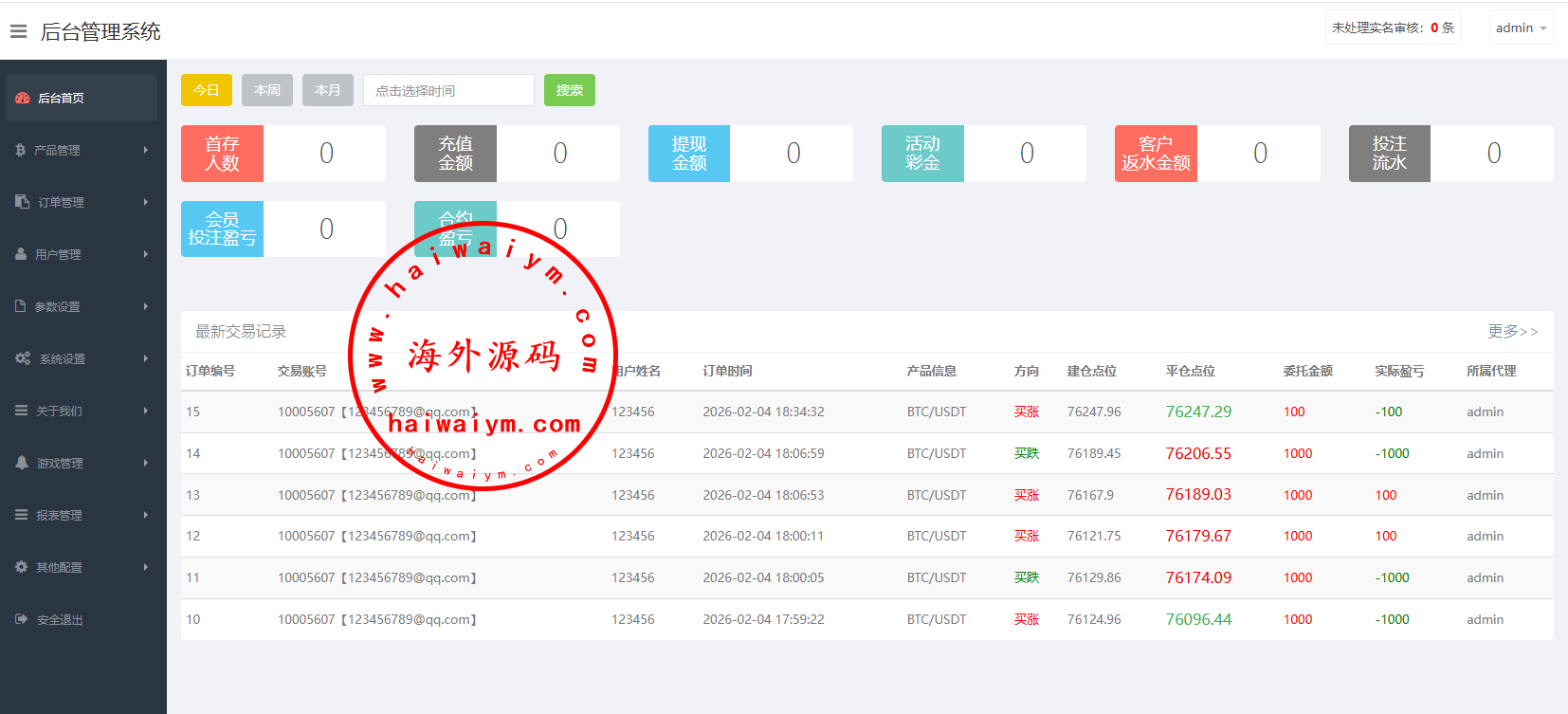Click the bitcoin icon beside 产品管理
Viewport: 1568px width, 714px height.
pos(21,150)
